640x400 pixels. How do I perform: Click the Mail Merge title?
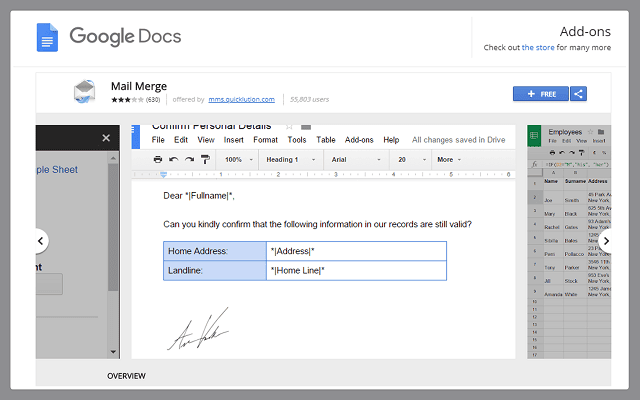pos(139,86)
